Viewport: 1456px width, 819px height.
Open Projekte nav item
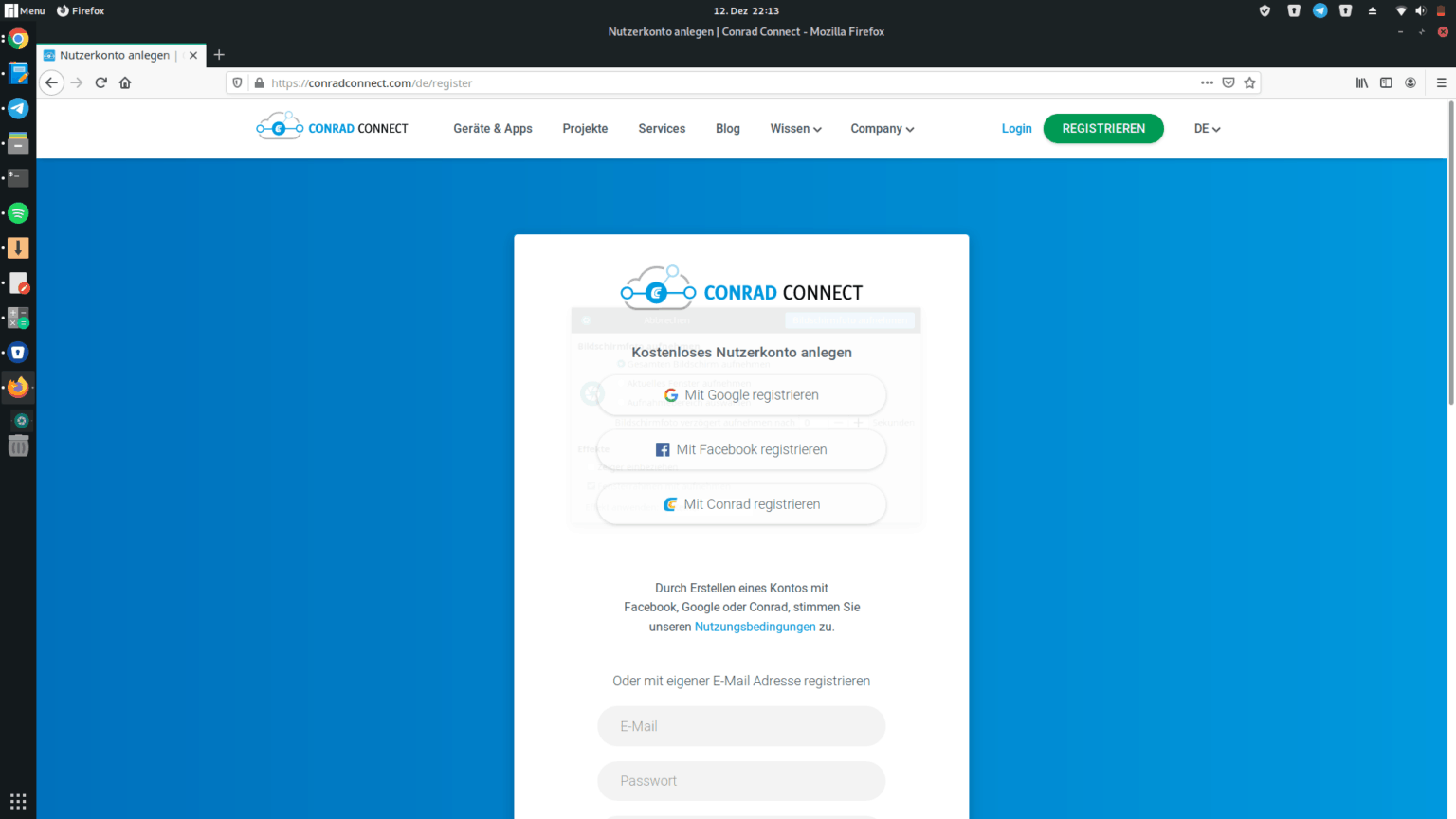585,128
